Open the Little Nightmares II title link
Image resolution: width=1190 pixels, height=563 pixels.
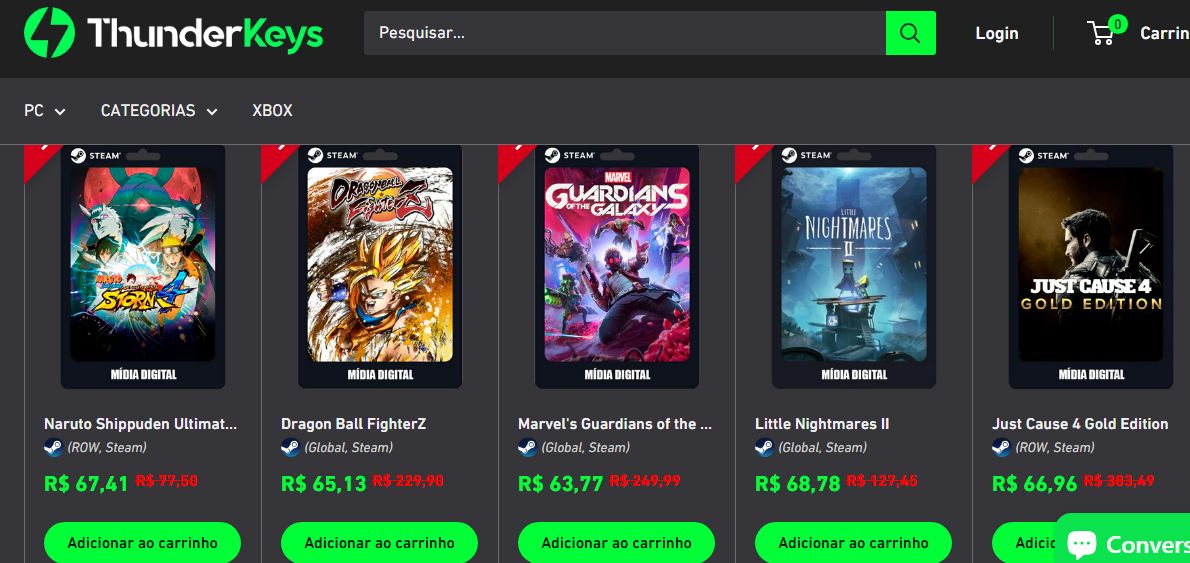(822, 423)
